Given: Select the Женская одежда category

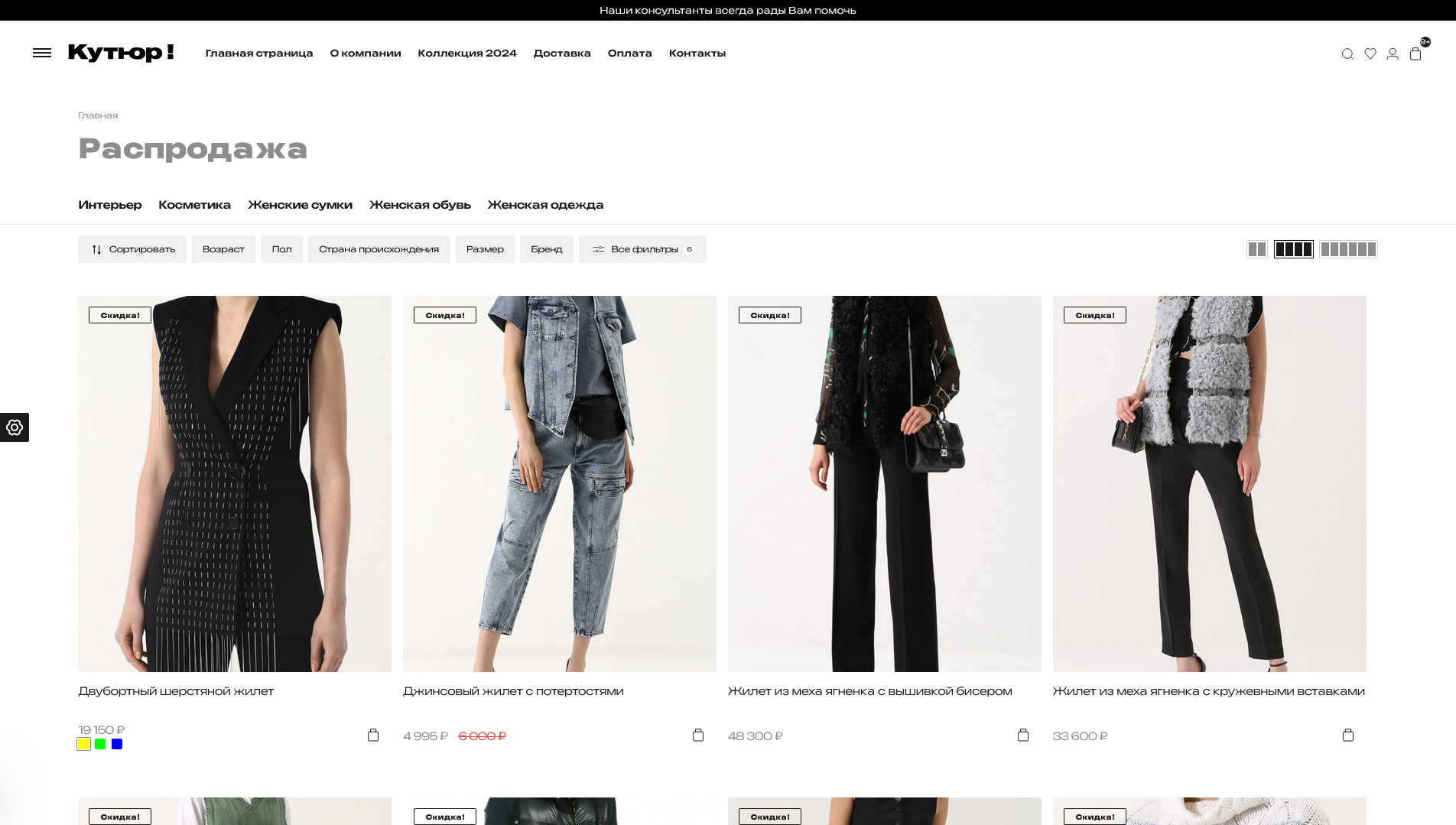Looking at the screenshot, I should (545, 205).
